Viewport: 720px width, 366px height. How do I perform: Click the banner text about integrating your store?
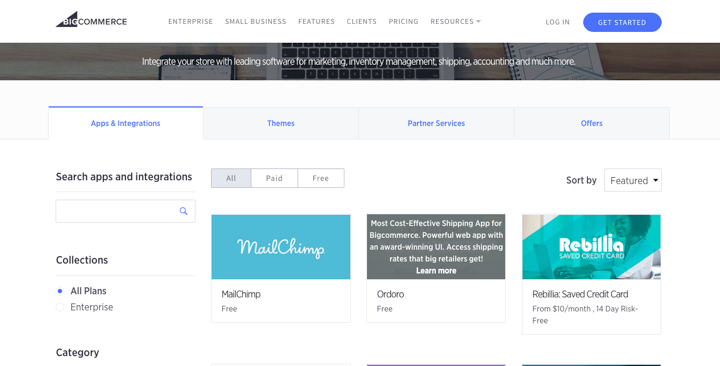point(359,61)
